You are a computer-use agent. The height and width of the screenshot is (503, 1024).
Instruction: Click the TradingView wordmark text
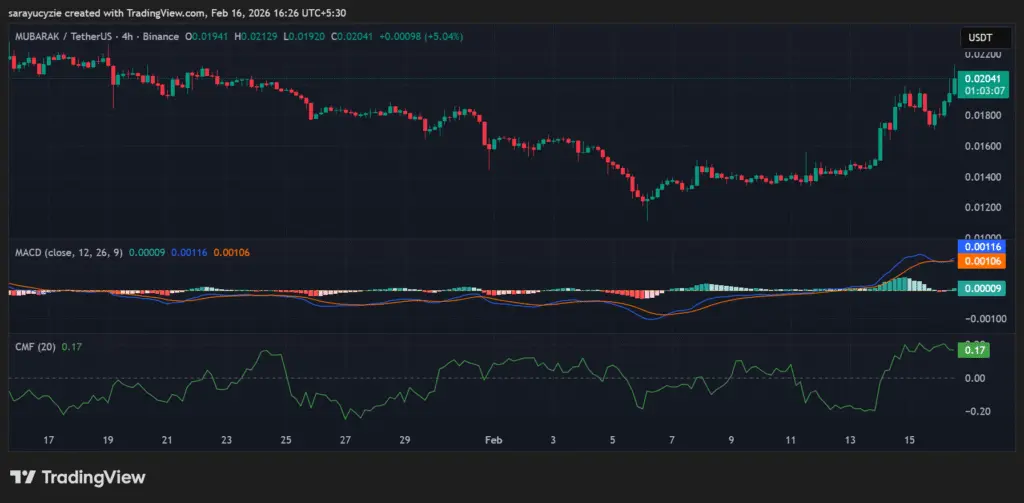(x=92, y=478)
